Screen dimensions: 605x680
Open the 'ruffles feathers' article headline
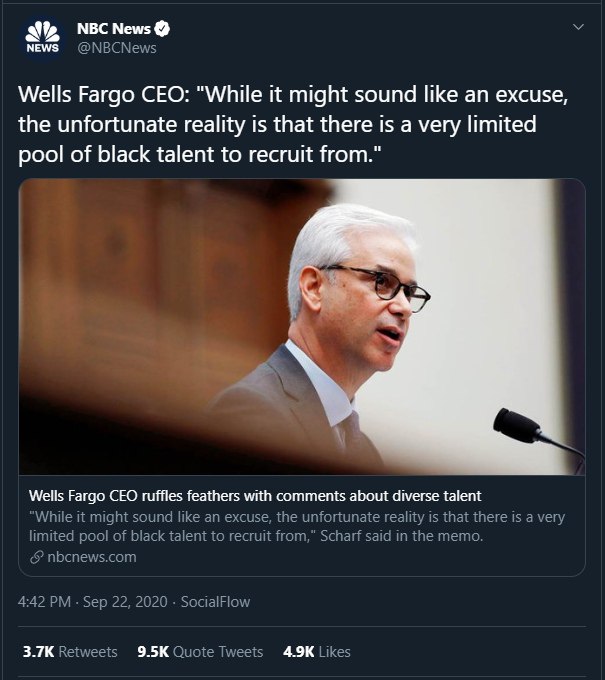tap(255, 495)
